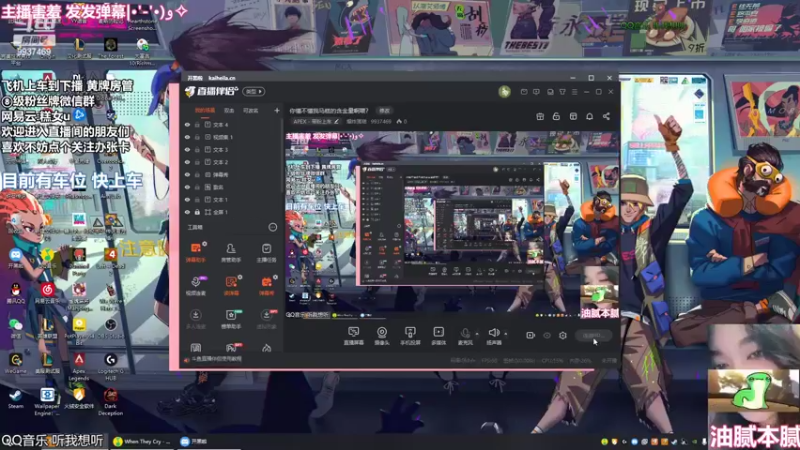Open stream settings gear in bottom bar
This screenshot has width=800, height=450.
pyautogui.click(x=563, y=335)
